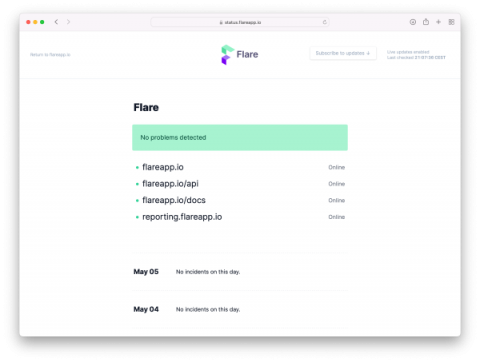
Task: Show tab overview grid icon
Action: 451,22
